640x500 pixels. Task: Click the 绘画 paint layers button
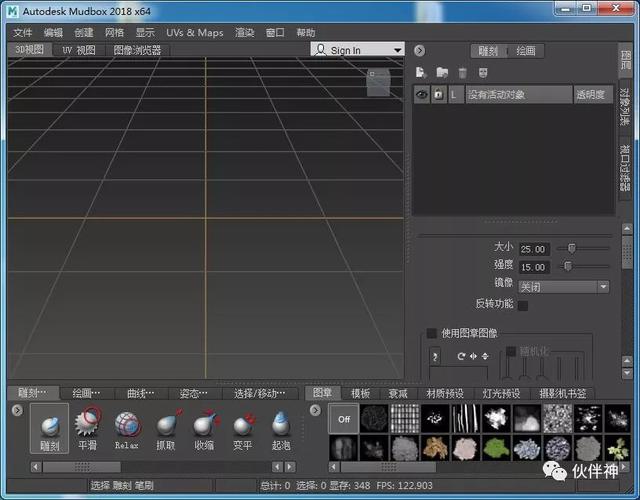click(x=526, y=51)
